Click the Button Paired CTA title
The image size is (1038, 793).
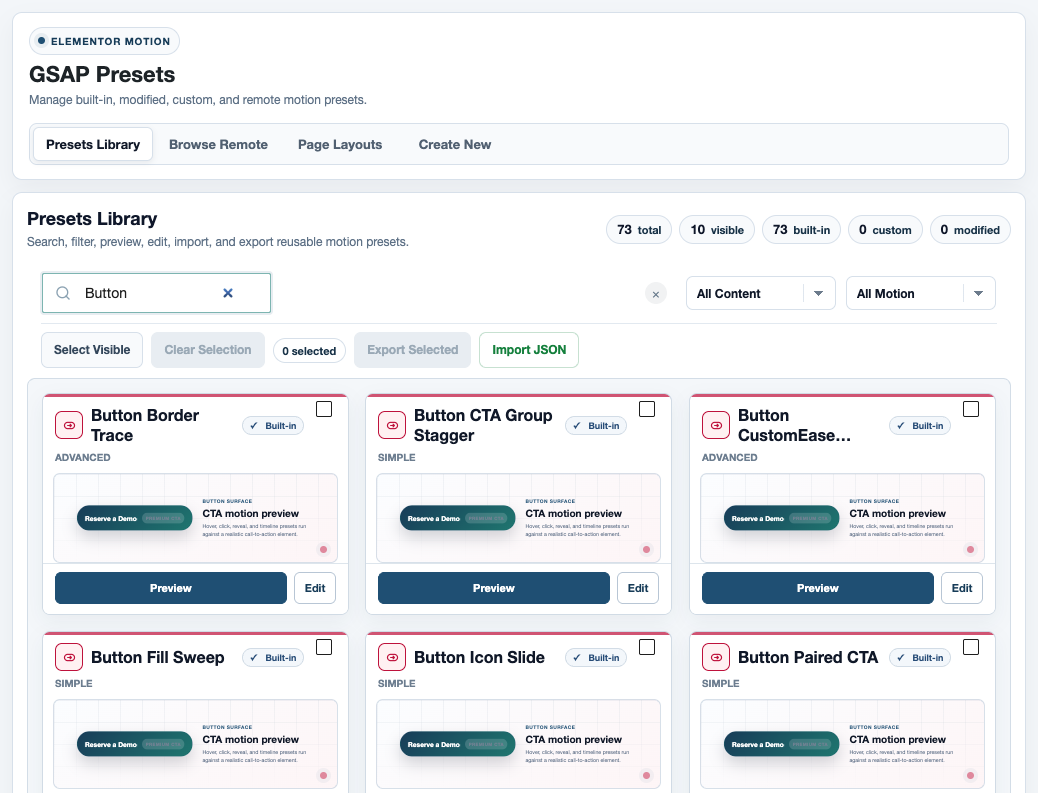(808, 657)
